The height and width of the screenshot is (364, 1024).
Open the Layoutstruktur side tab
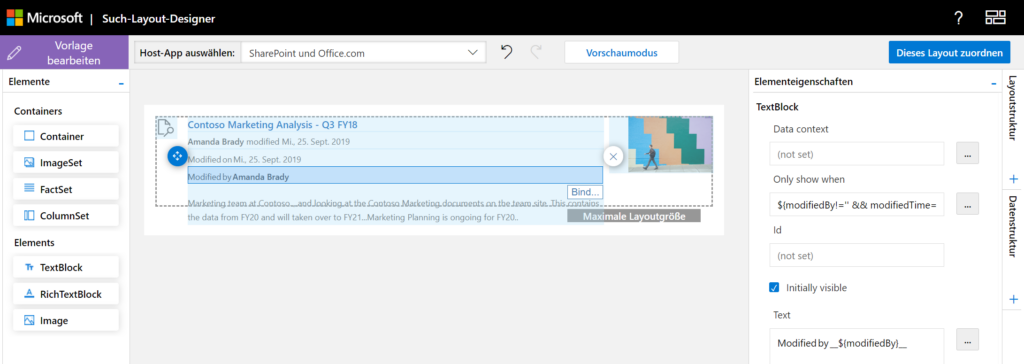pos(1013,108)
